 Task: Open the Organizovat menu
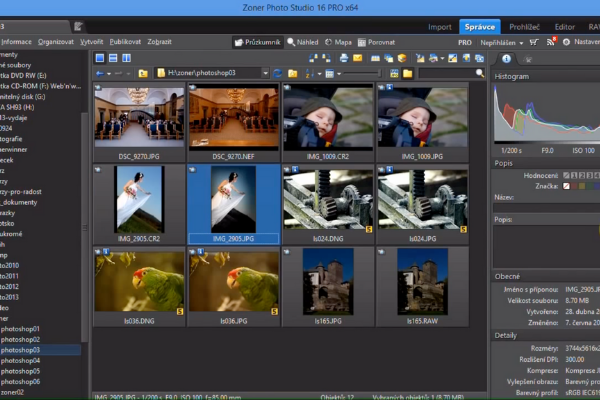tap(55, 42)
